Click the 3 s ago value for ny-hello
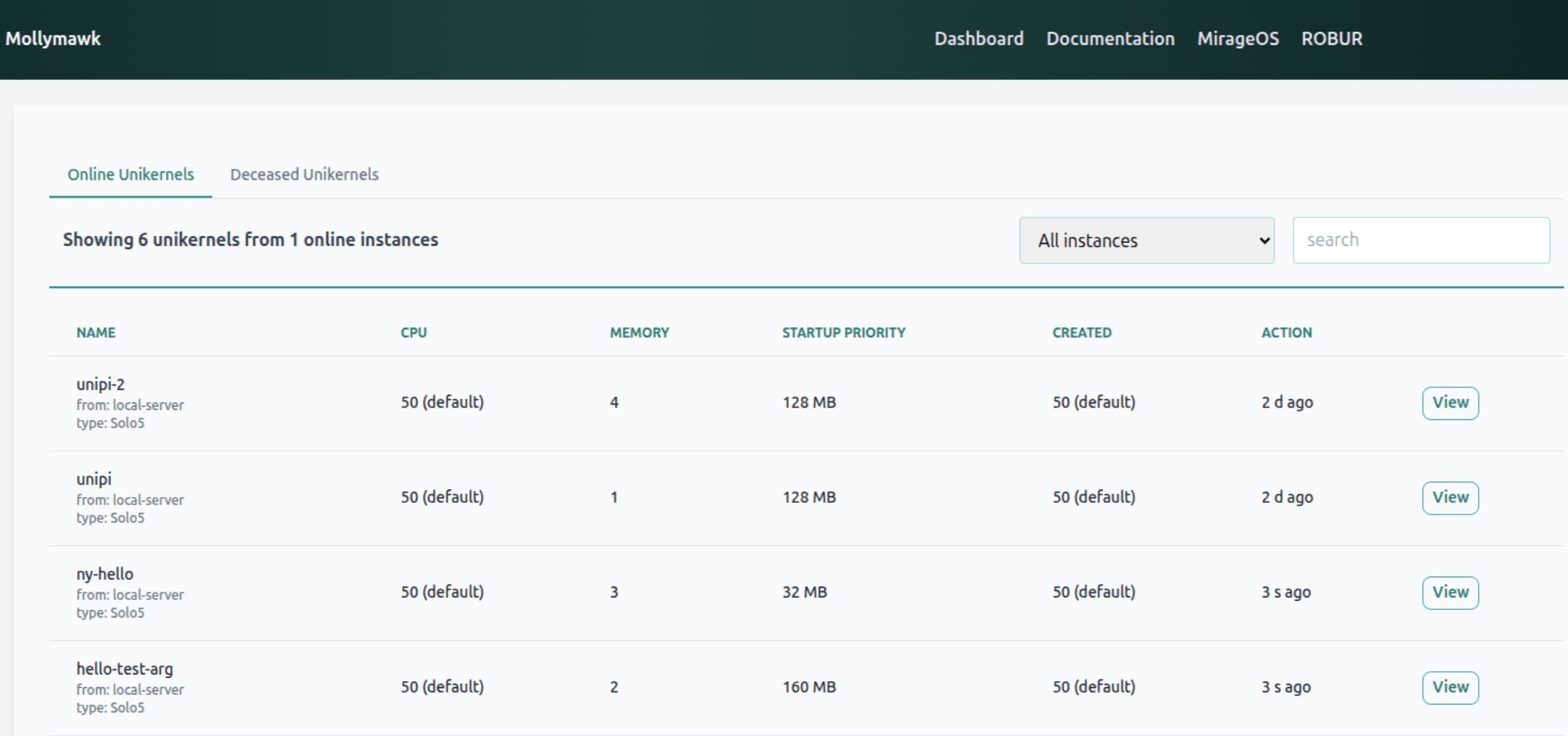Screen dimensions: 1568x736 tap(1286, 592)
